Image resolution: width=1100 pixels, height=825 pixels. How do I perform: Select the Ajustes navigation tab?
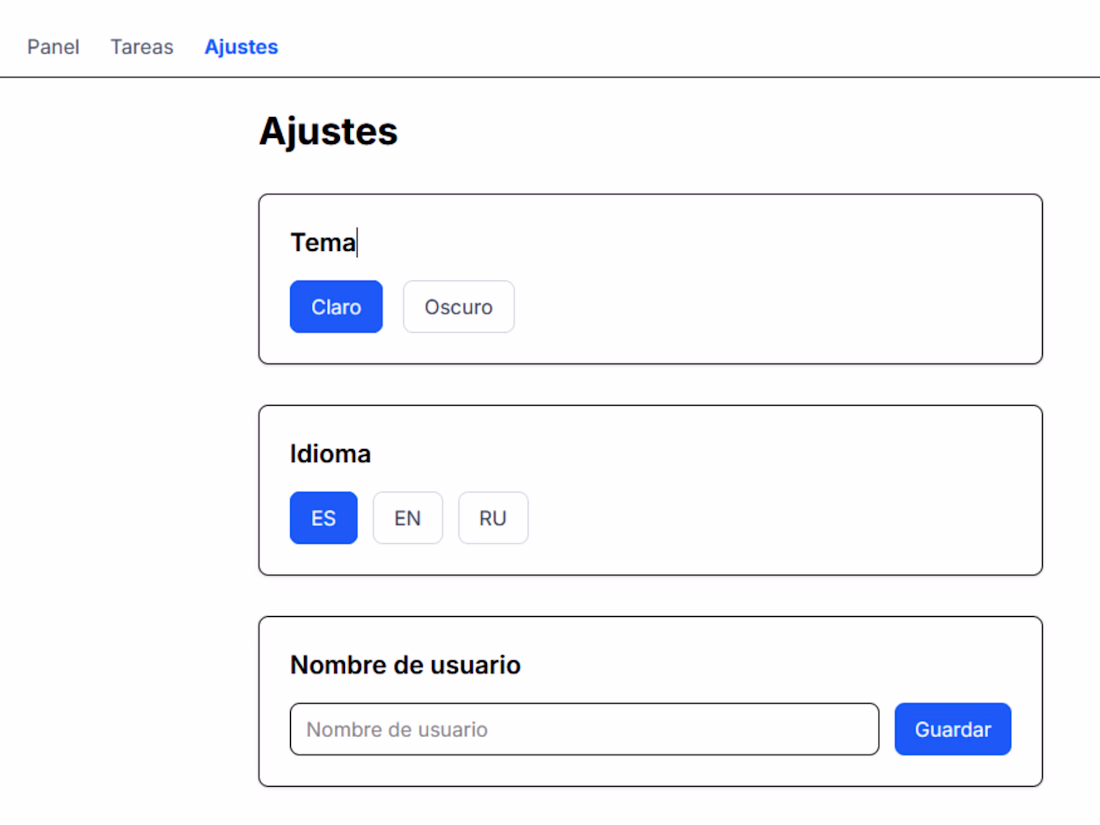coord(241,47)
